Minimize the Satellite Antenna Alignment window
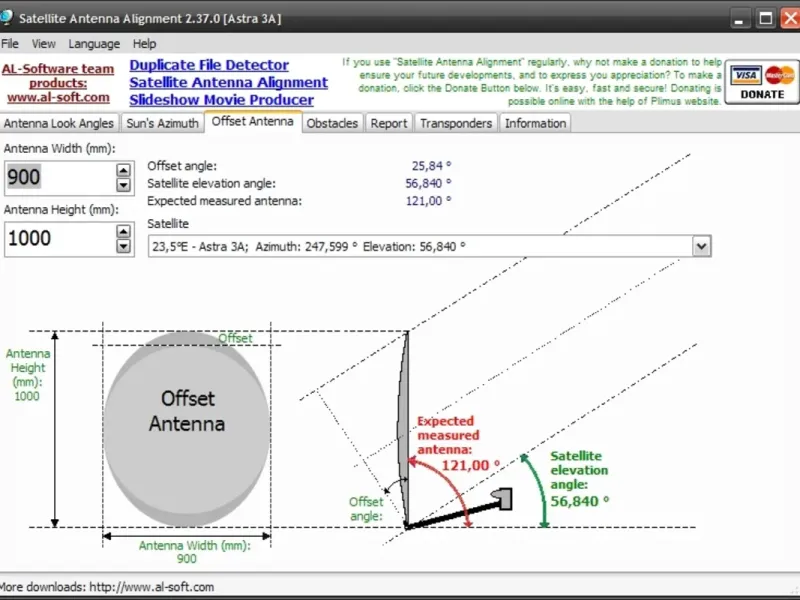Viewport: 800px width, 600px height. 739,19
